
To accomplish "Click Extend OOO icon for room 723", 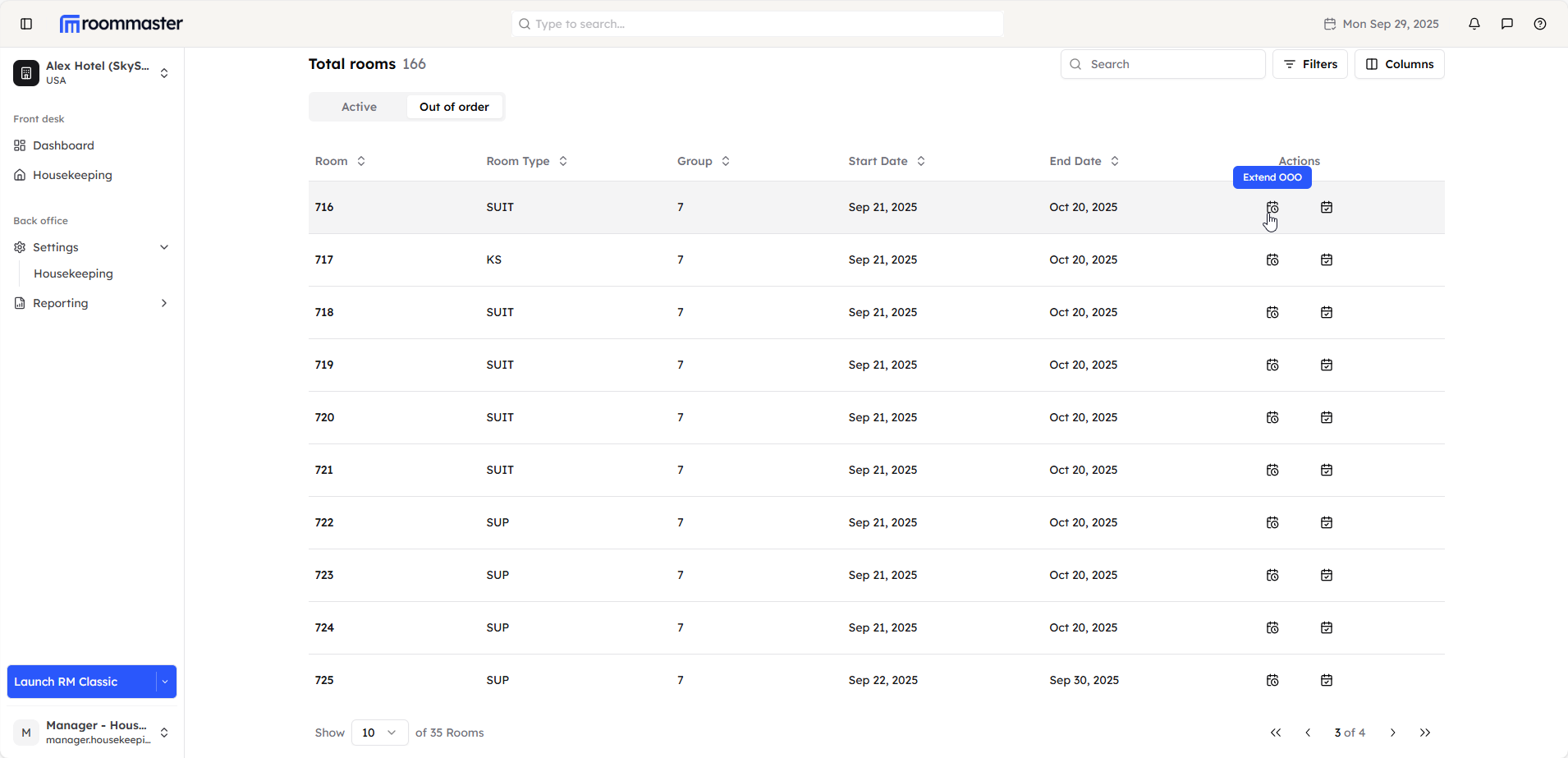I will (1272, 575).
